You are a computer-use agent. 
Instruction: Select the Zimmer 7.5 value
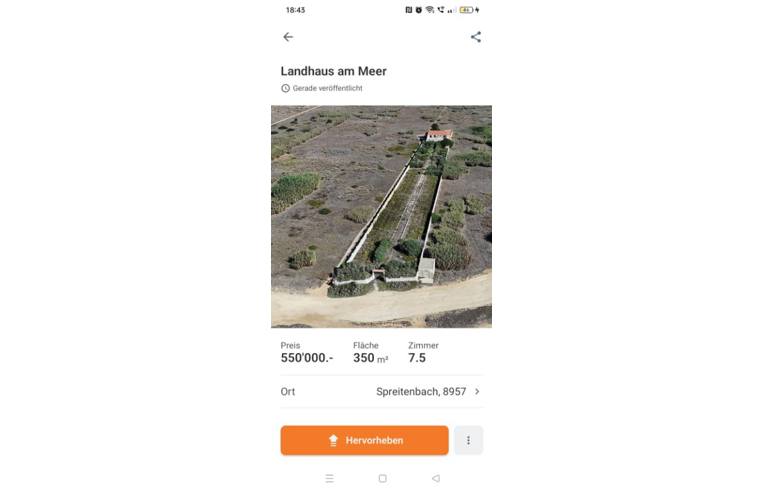pyautogui.click(x=417, y=358)
